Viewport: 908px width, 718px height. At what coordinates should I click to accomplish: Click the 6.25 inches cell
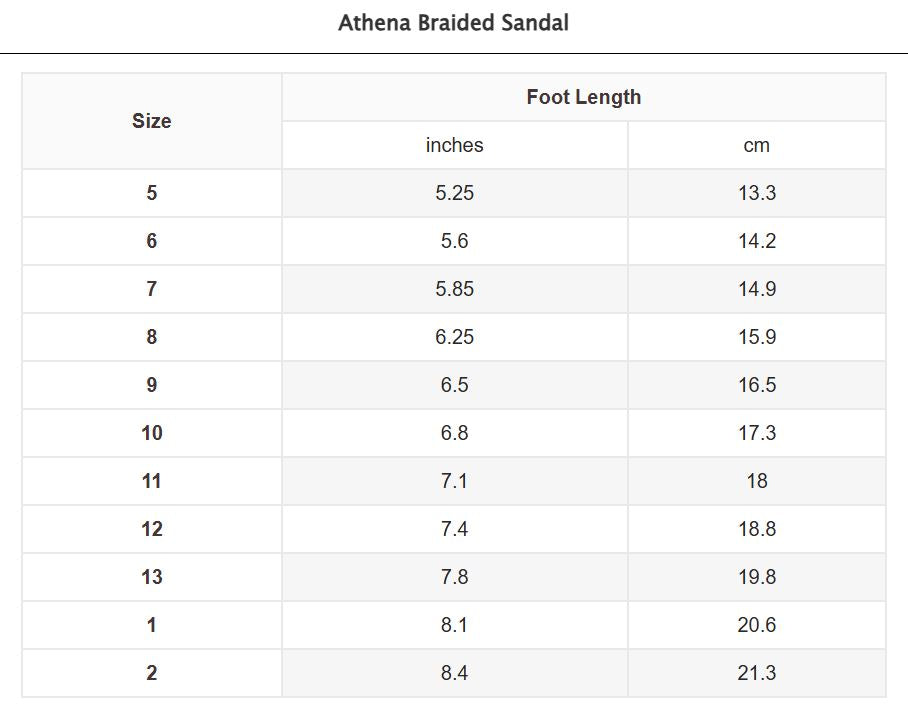coord(454,337)
